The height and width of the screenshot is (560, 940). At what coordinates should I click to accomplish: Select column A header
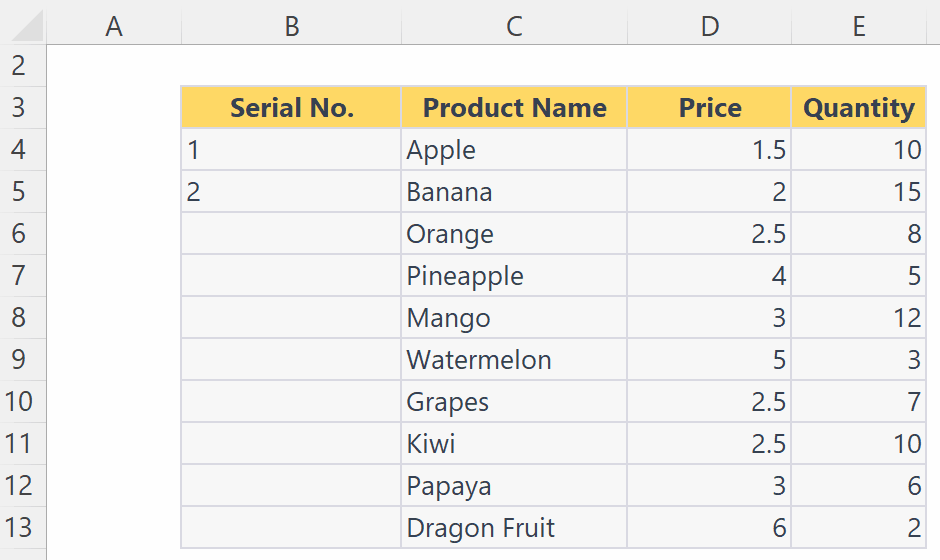click(114, 26)
